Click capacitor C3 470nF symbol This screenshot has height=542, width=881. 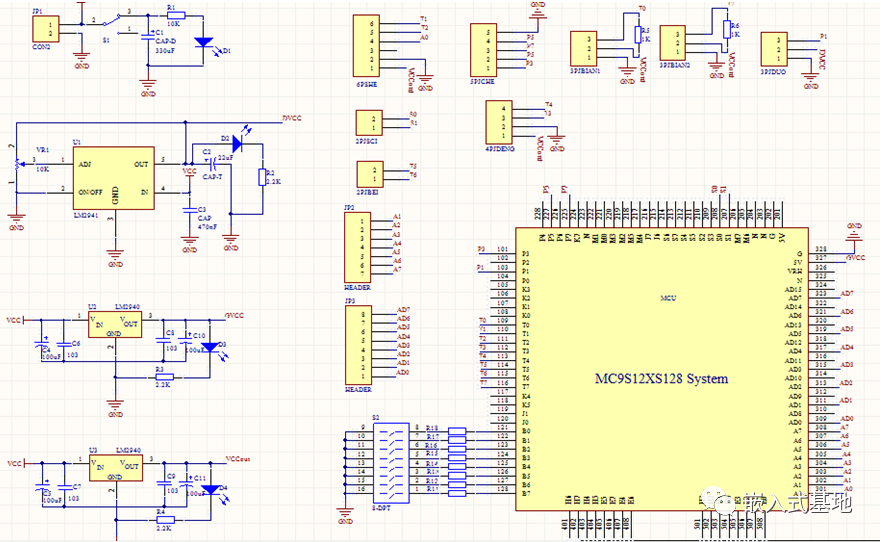point(187,211)
